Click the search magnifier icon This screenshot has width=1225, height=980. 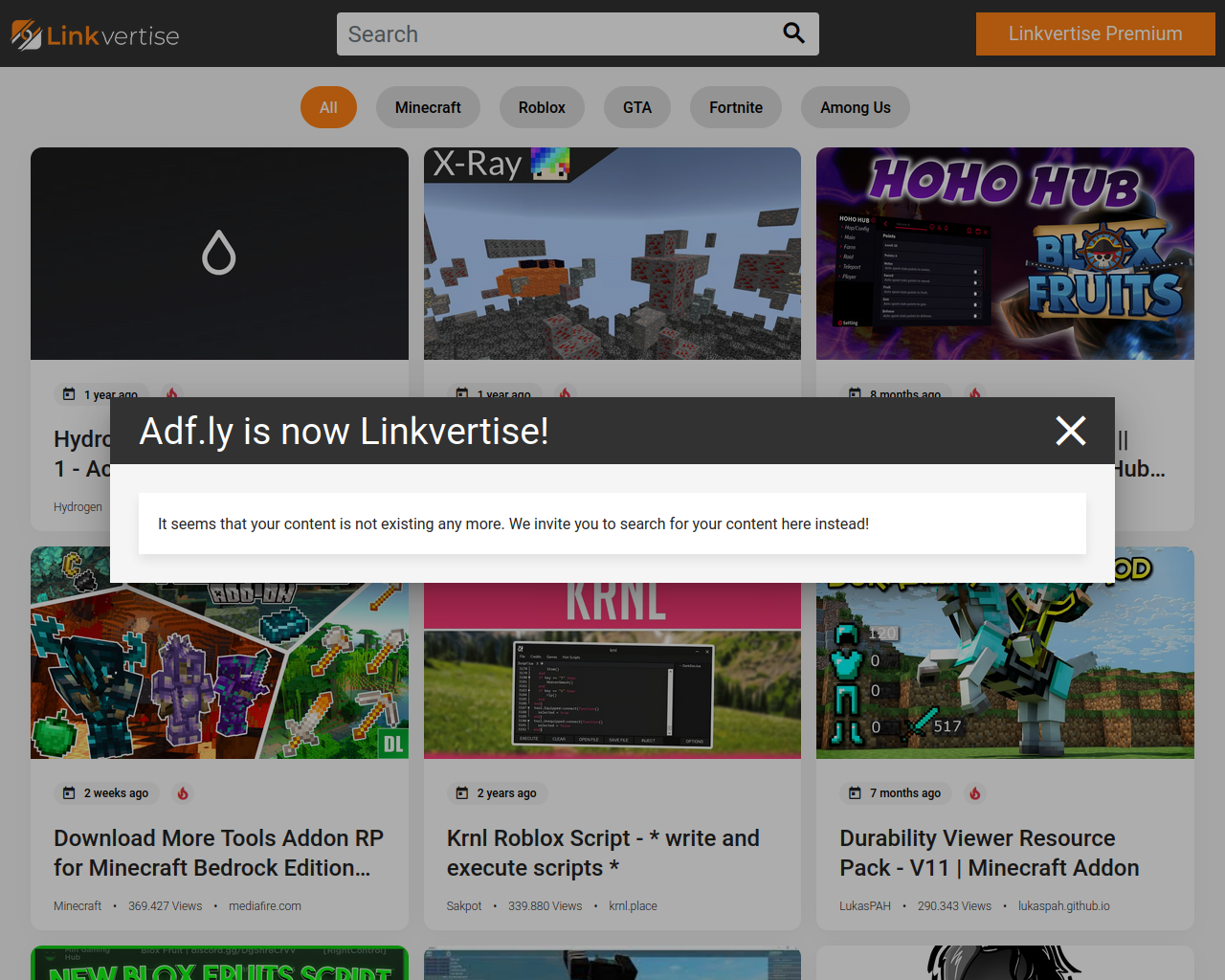coord(793,33)
